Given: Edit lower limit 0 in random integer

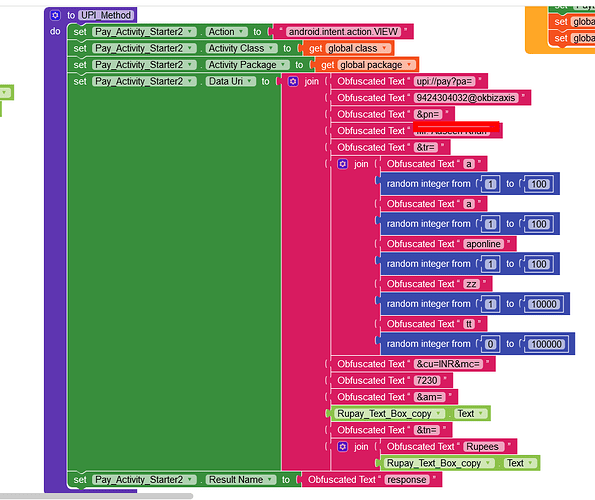Looking at the screenshot, I should pyautogui.click(x=490, y=344).
